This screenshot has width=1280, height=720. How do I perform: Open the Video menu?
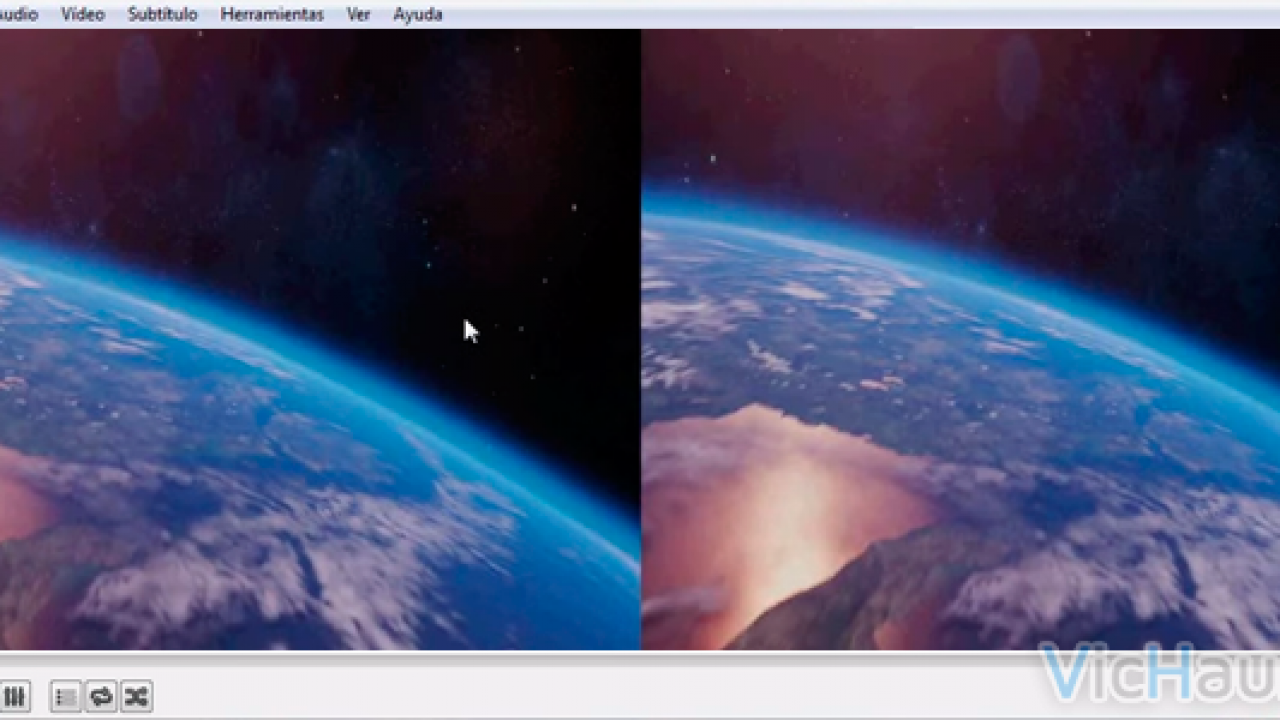pos(82,14)
